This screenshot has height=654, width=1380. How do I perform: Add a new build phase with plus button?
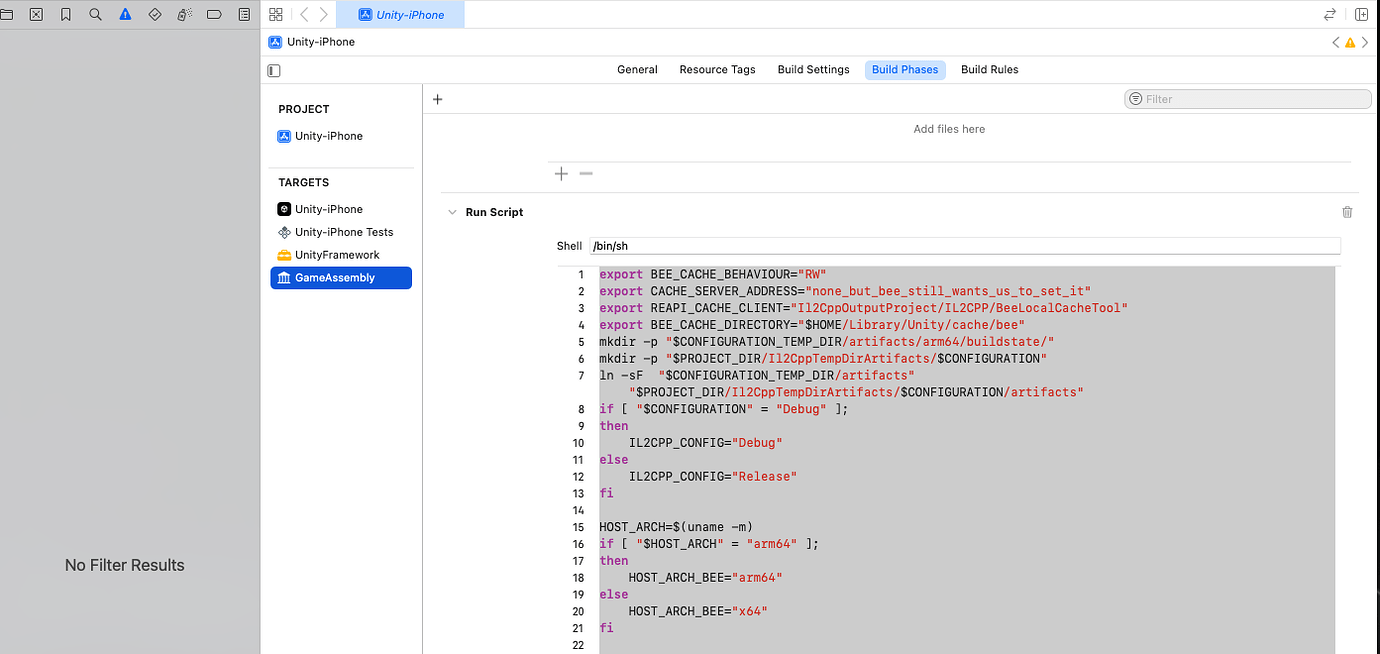tap(437, 99)
